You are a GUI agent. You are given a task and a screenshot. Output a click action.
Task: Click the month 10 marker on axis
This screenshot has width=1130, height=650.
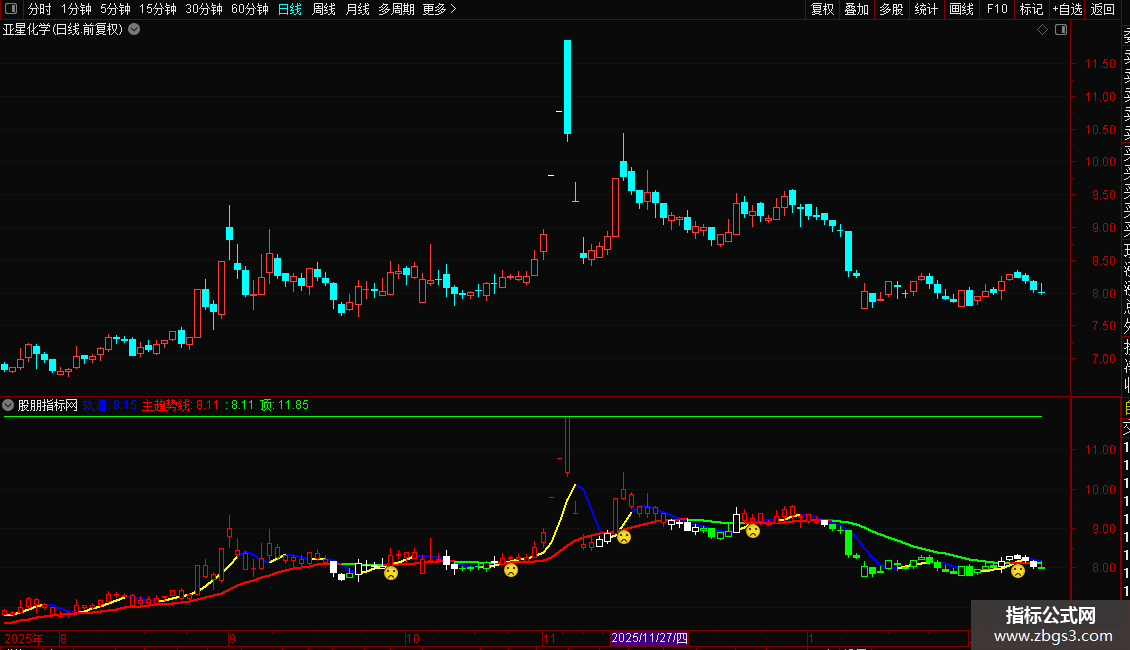coord(412,638)
